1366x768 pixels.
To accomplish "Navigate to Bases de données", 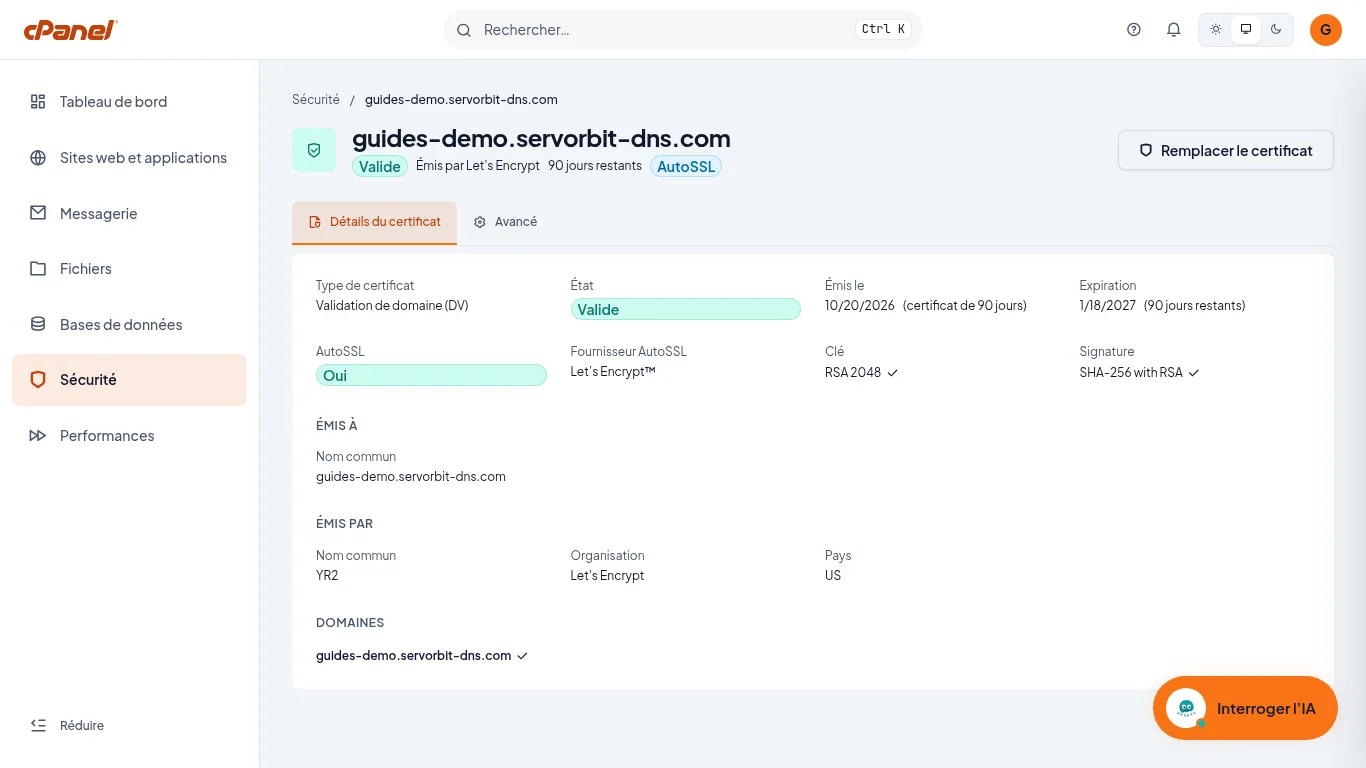I will click(129, 324).
